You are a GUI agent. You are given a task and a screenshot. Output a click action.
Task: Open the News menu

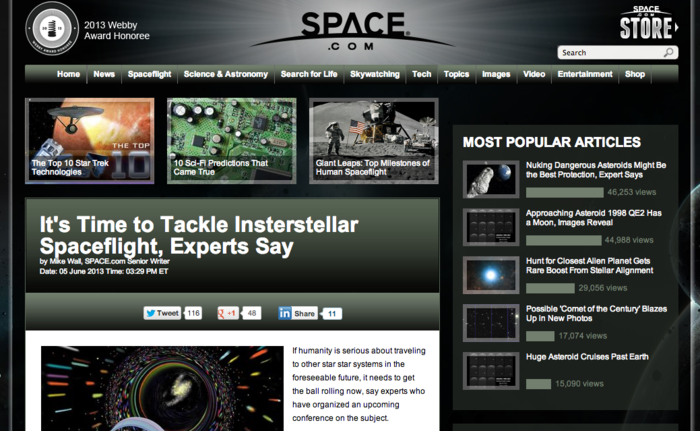(x=104, y=74)
